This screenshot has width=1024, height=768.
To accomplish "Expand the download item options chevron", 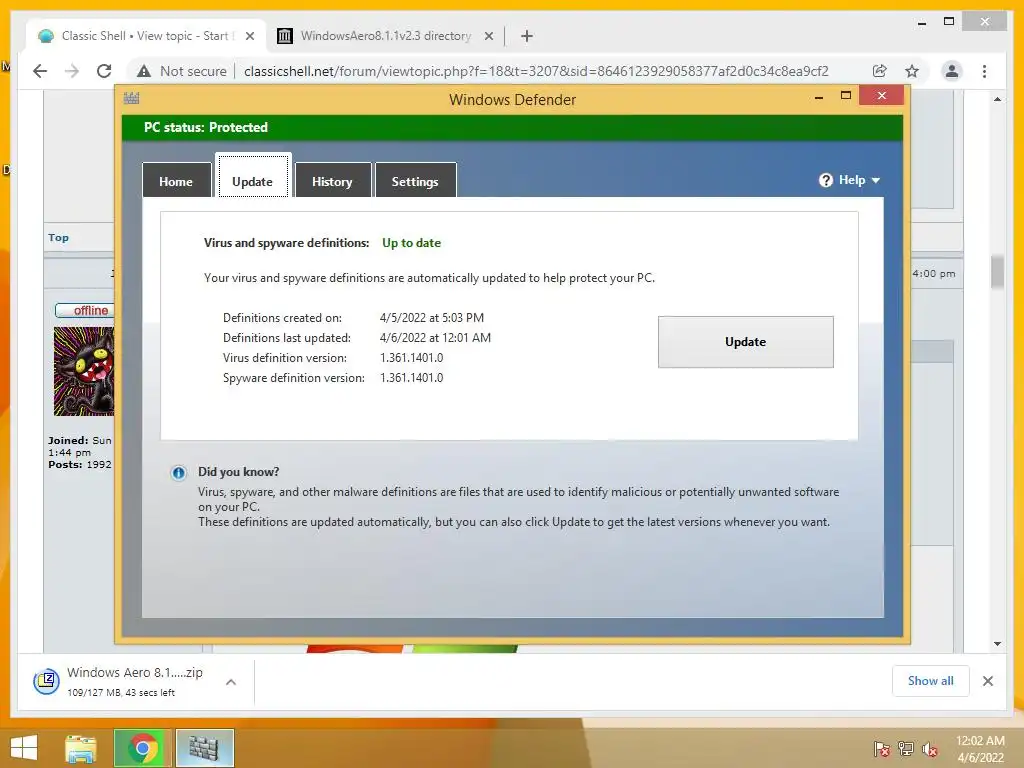I will (231, 682).
